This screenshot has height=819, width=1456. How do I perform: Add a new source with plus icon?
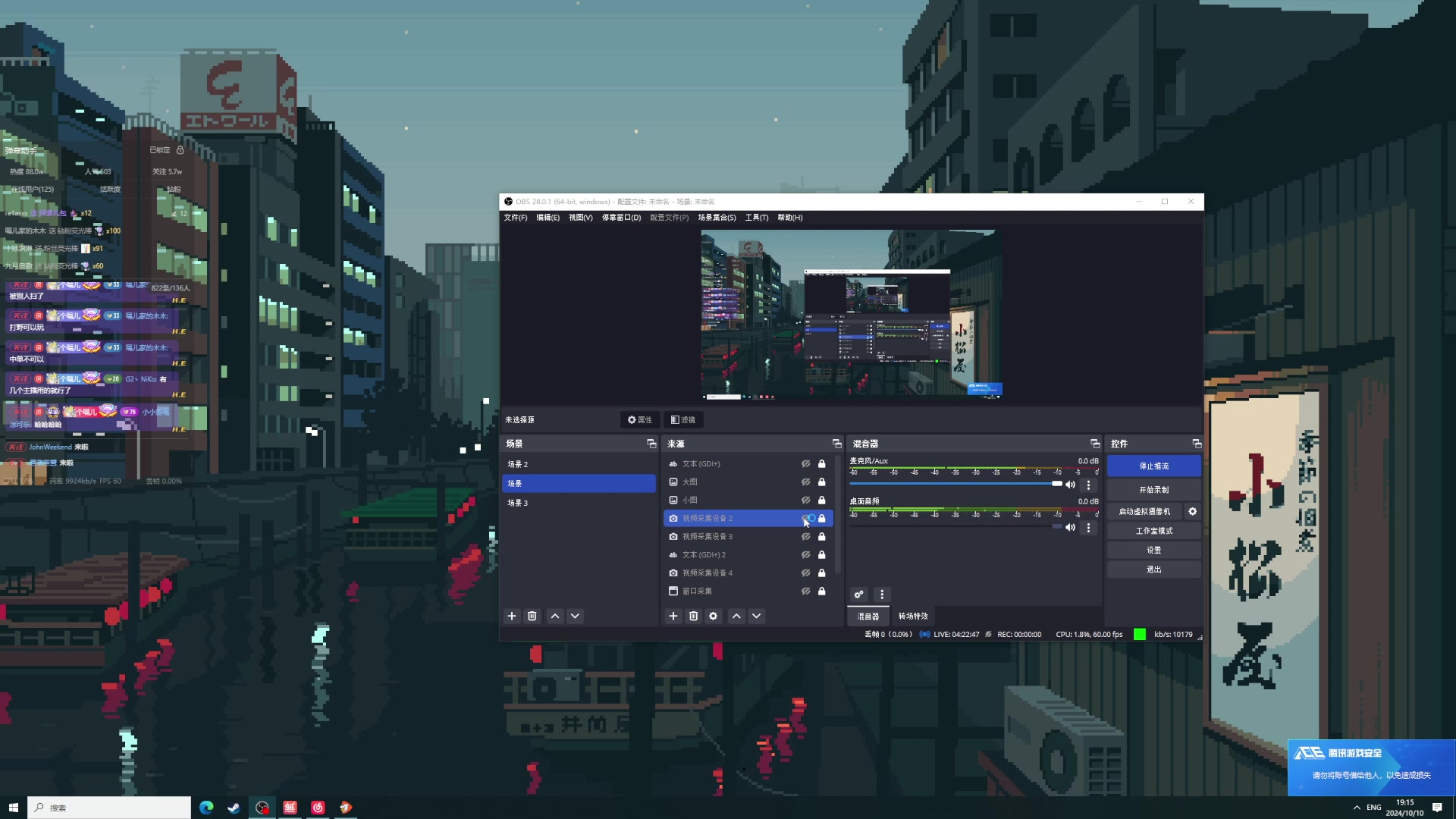[x=673, y=616]
